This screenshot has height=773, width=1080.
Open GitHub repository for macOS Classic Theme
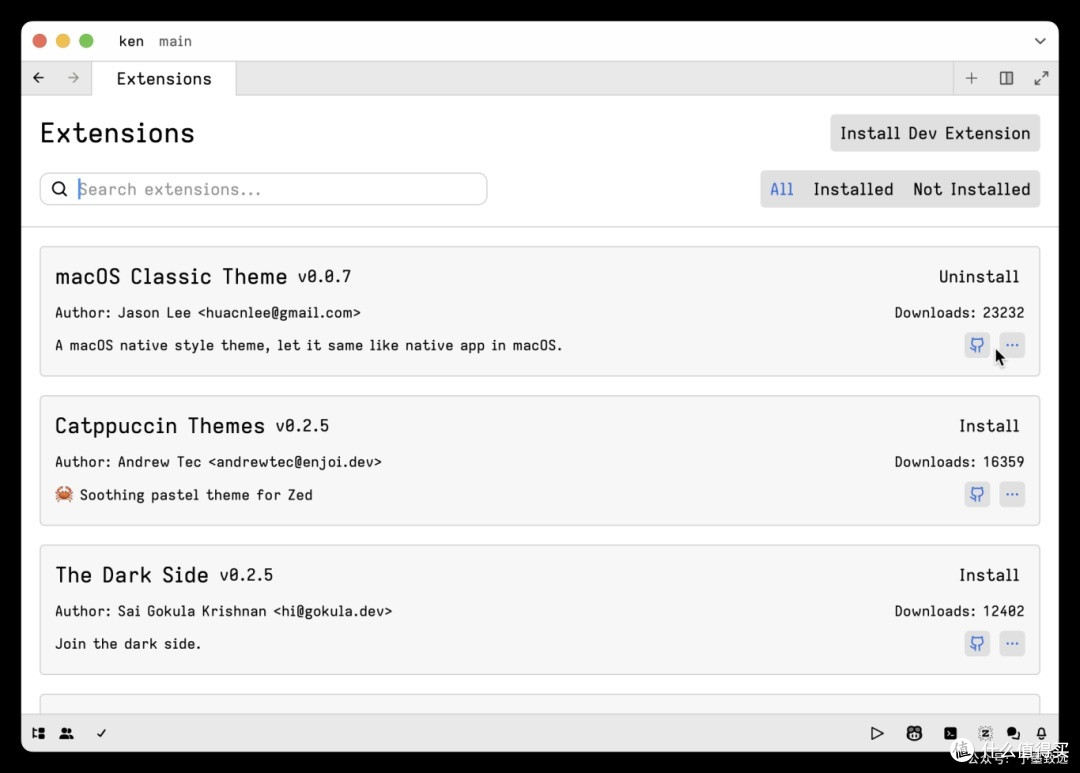[x=977, y=345]
